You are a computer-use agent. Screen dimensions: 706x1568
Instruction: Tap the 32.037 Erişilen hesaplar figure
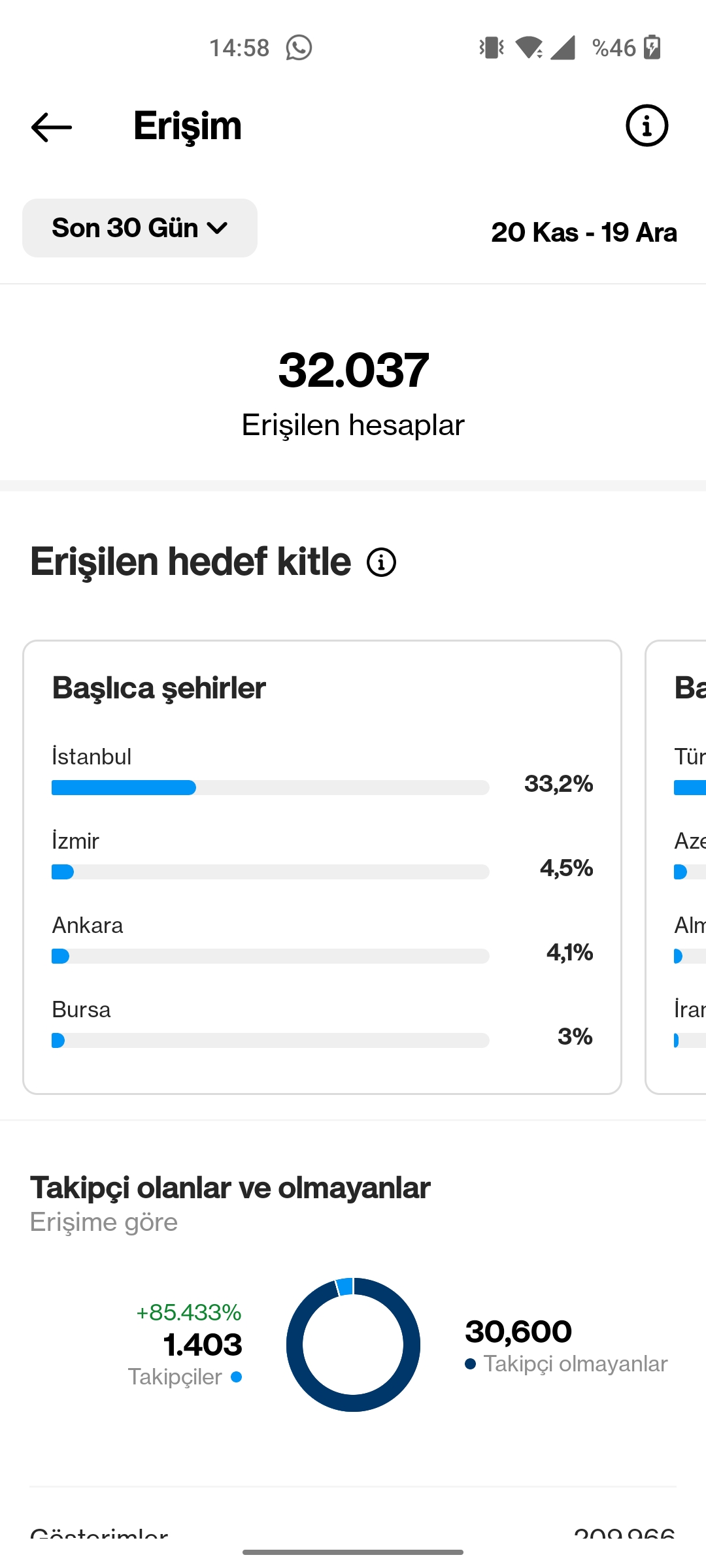353,393
